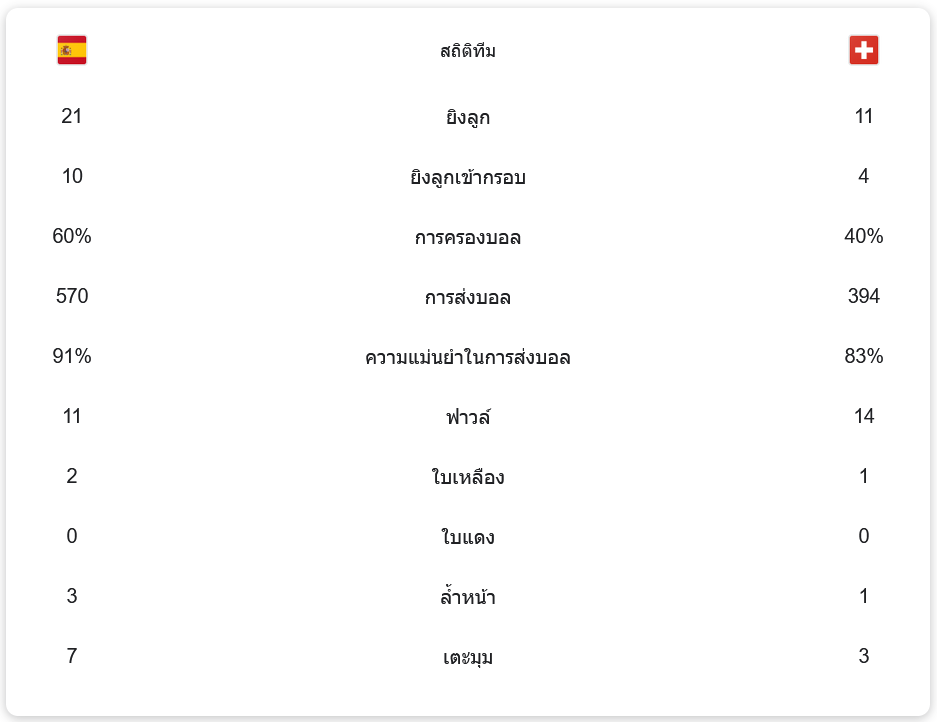The width and height of the screenshot is (937, 722).
Task: Select Spain's 570 passes value
Action: [72, 297]
